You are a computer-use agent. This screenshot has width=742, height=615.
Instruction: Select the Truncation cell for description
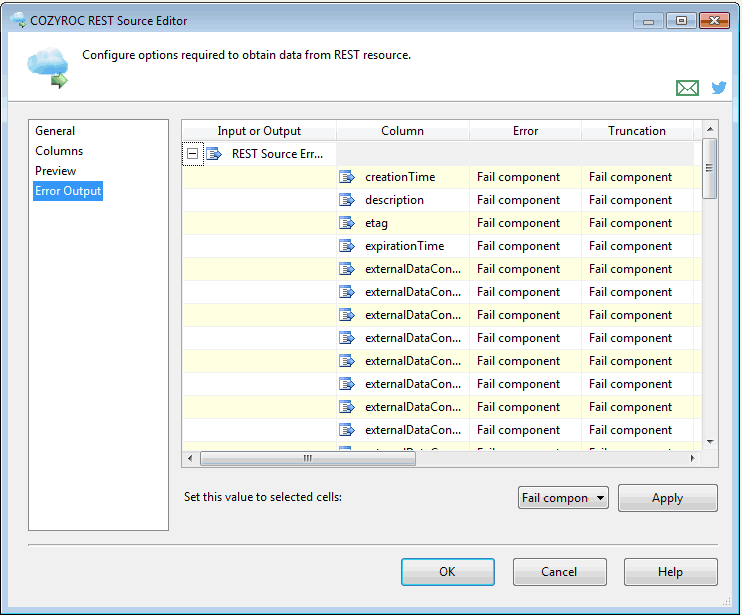point(637,200)
